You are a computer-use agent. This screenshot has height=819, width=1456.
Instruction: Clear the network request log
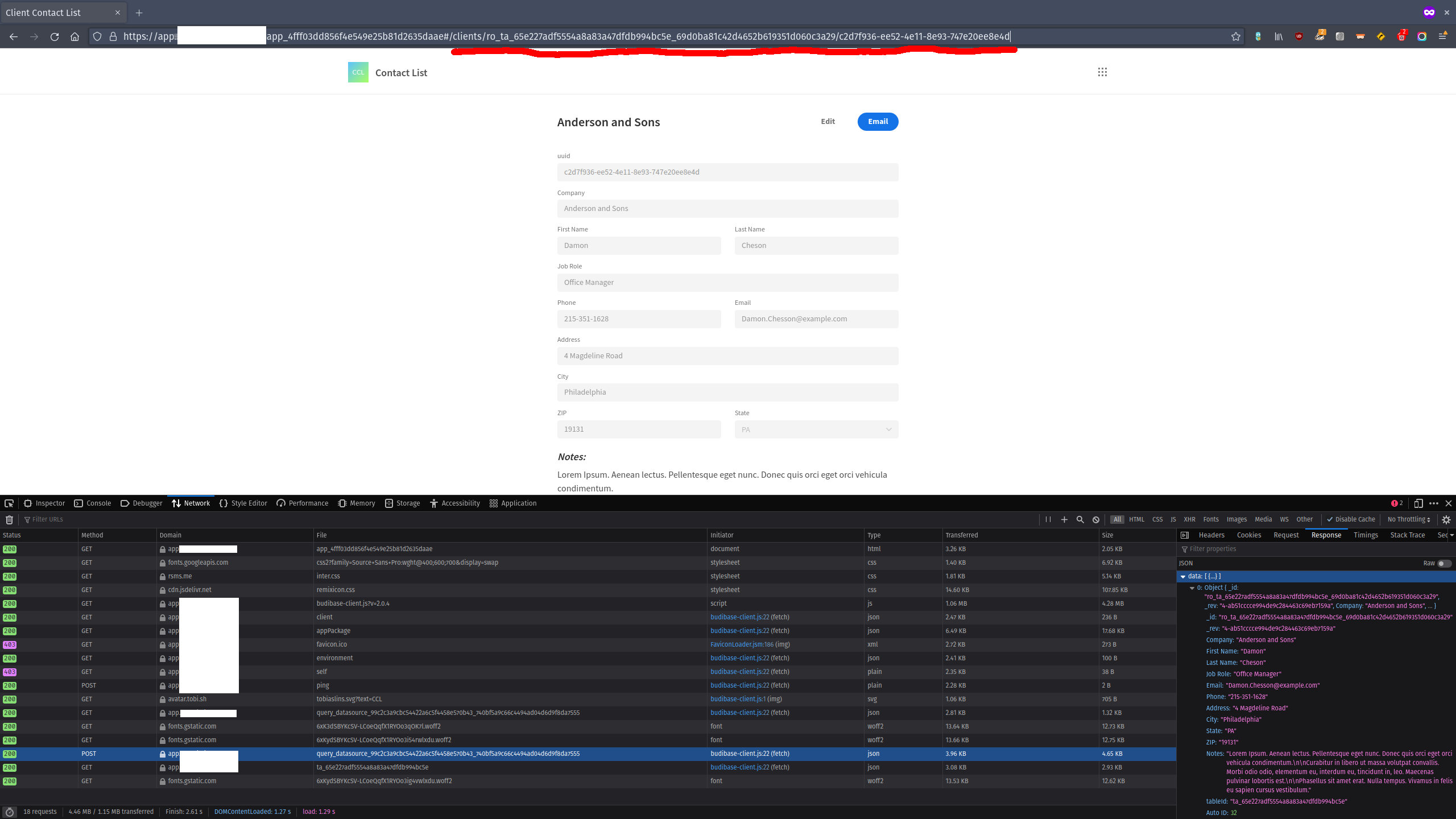(x=9, y=519)
